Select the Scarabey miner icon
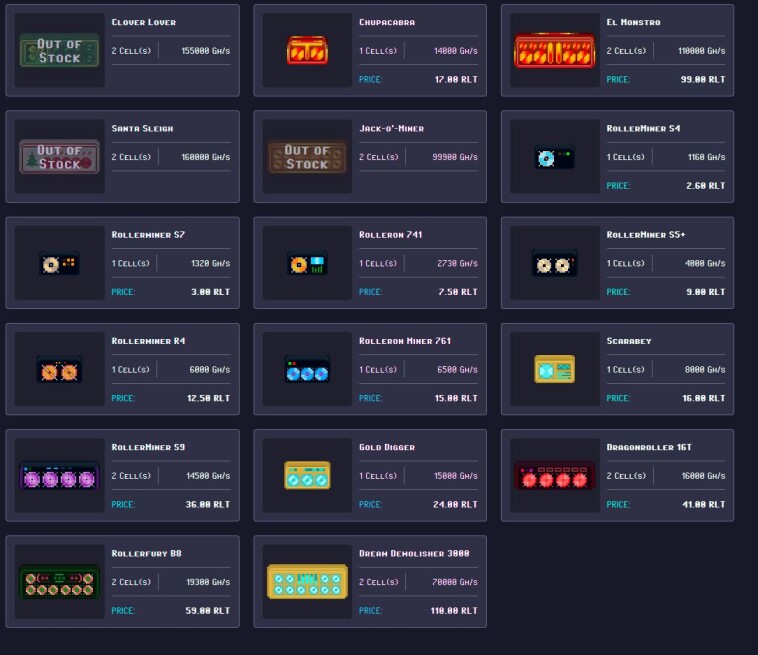Image resolution: width=758 pixels, height=655 pixels. pos(554,369)
